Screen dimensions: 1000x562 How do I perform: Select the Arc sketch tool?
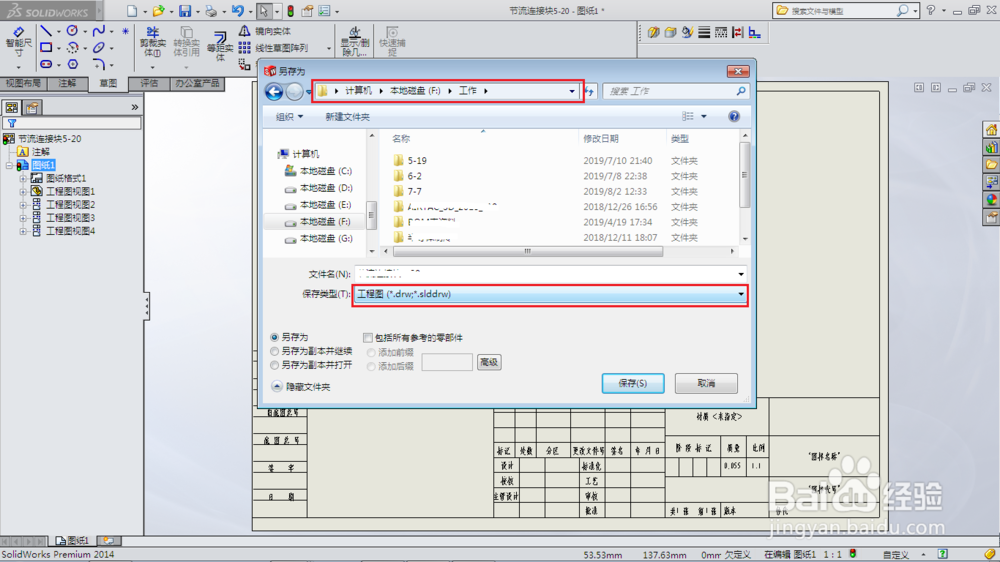72,47
